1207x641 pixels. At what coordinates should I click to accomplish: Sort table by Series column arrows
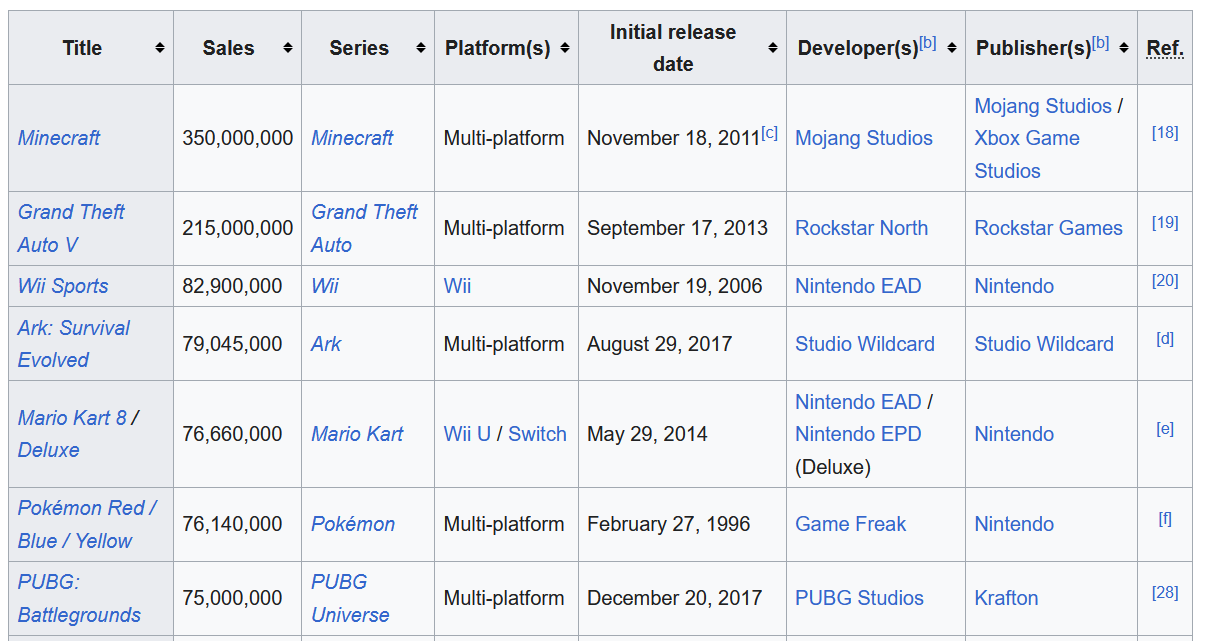click(x=421, y=48)
